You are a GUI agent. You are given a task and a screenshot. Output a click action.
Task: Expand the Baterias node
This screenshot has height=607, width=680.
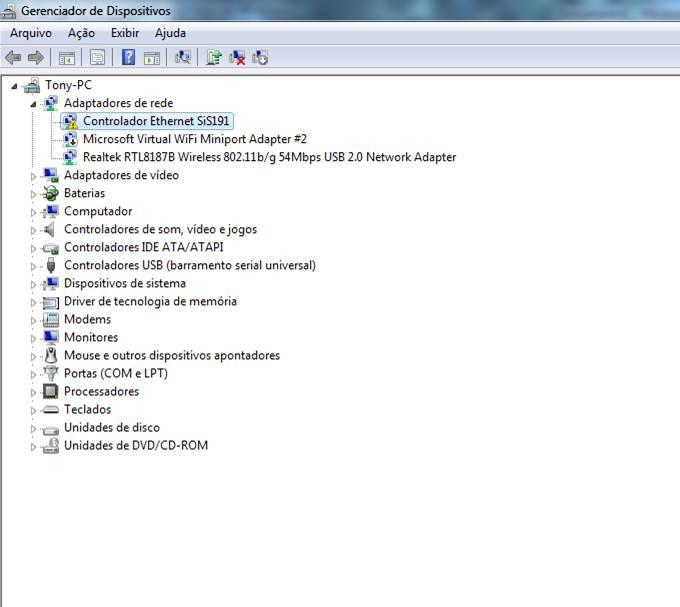pyautogui.click(x=33, y=194)
